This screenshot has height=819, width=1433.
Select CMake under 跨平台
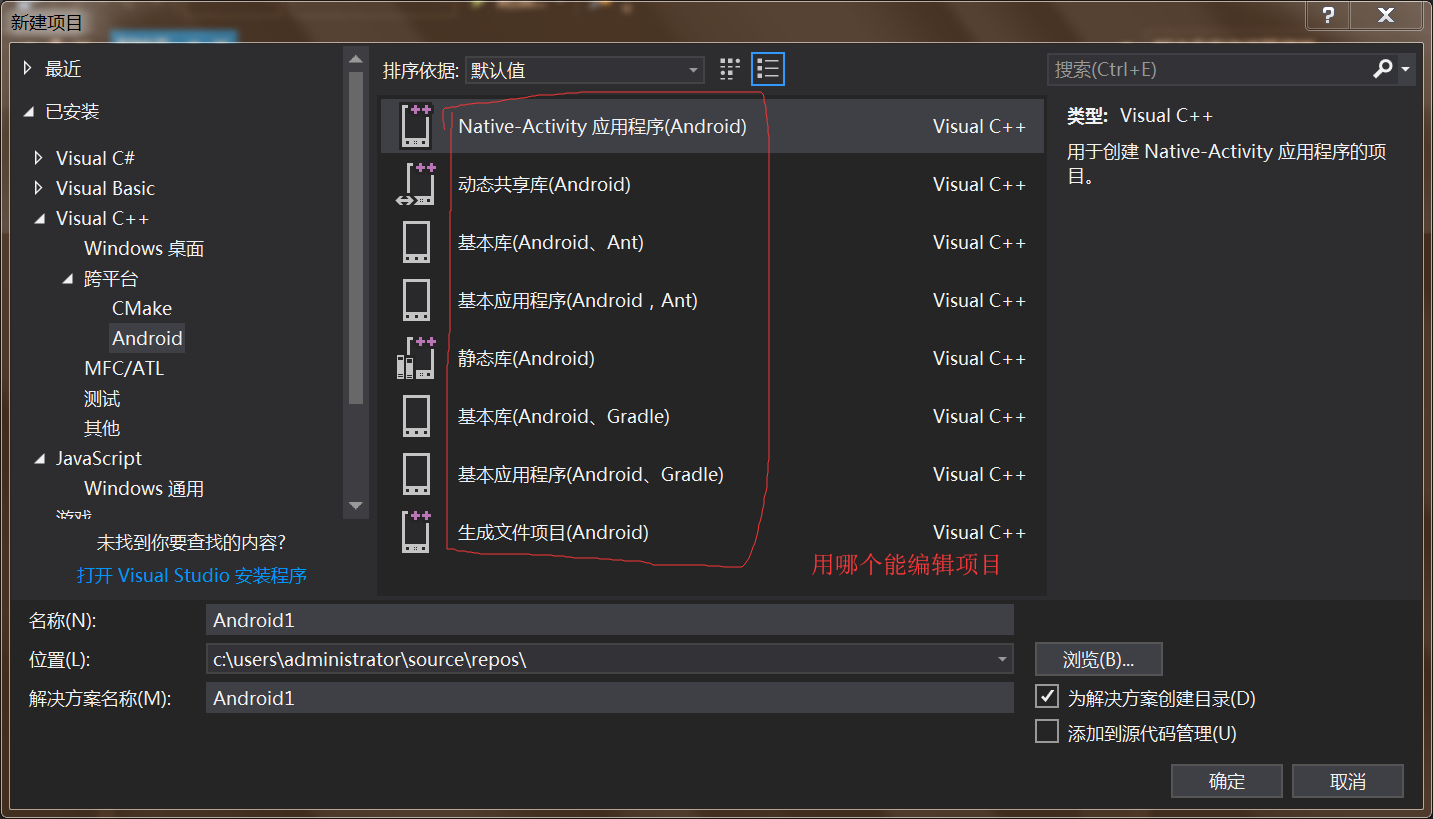142,308
